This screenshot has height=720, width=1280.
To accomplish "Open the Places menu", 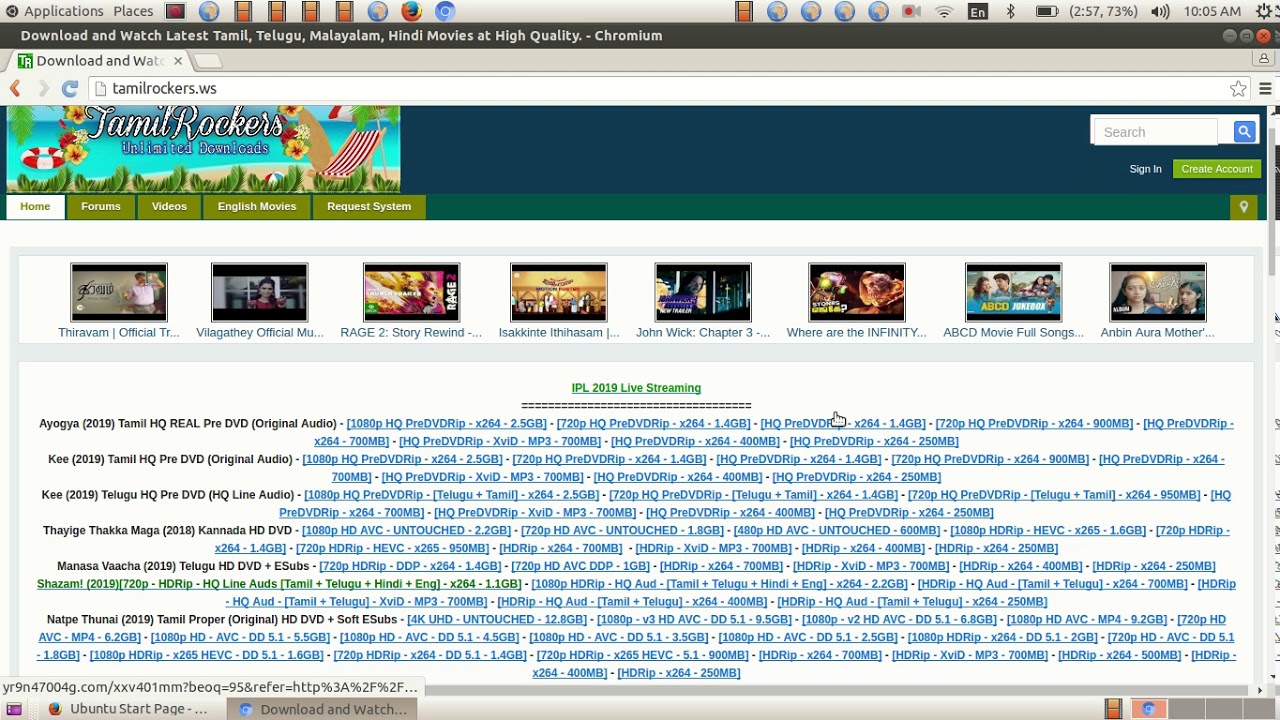I will 133,11.
